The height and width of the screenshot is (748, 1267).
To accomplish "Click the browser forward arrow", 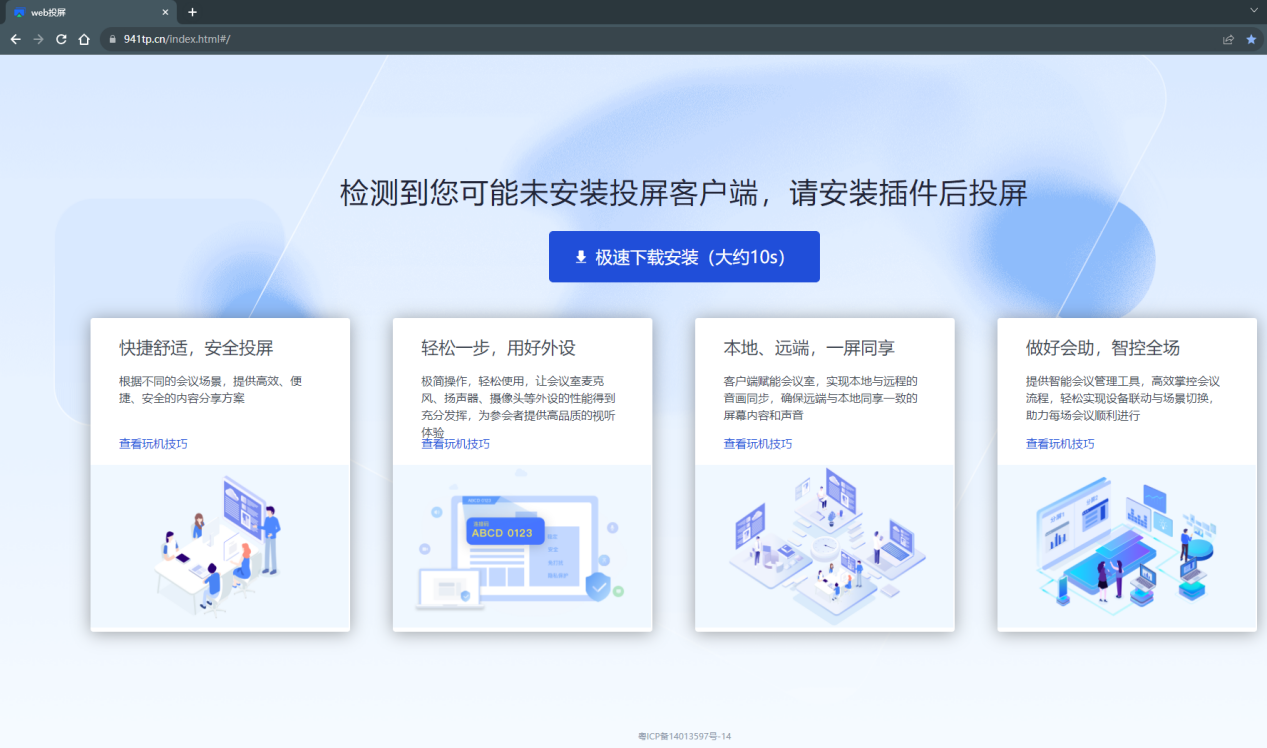I will (x=38, y=39).
